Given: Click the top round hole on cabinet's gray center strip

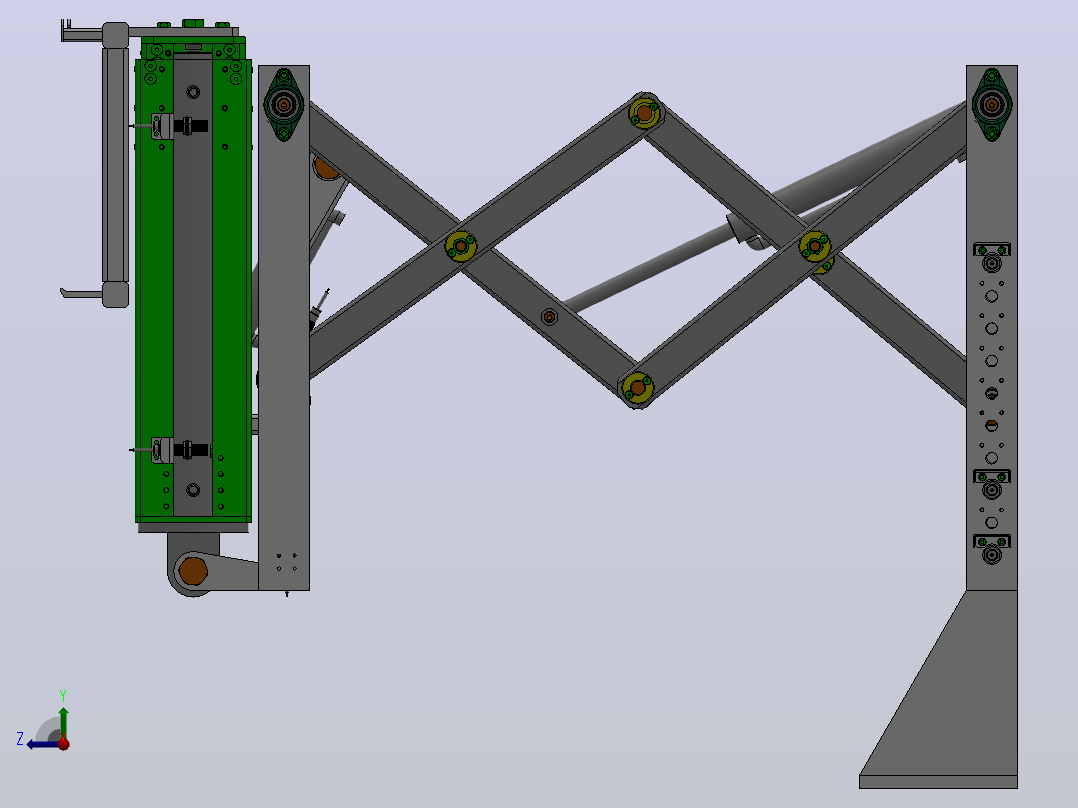Looking at the screenshot, I should tap(193, 91).
